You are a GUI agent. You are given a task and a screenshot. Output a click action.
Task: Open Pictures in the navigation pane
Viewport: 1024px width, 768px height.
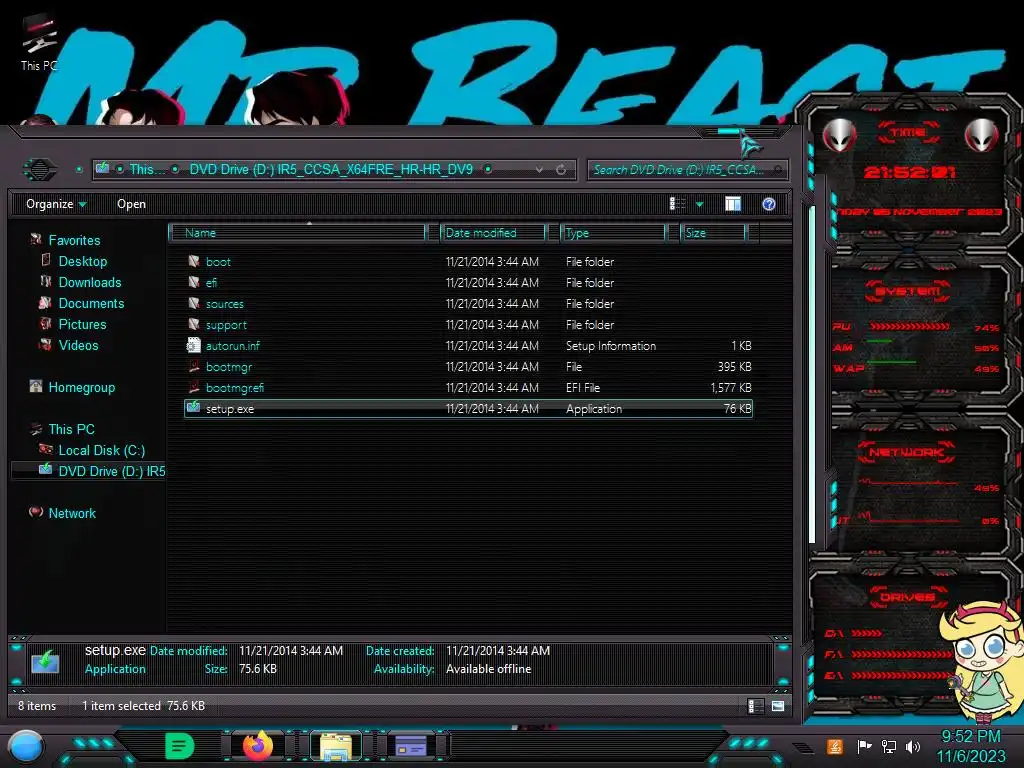pyautogui.click(x=82, y=324)
